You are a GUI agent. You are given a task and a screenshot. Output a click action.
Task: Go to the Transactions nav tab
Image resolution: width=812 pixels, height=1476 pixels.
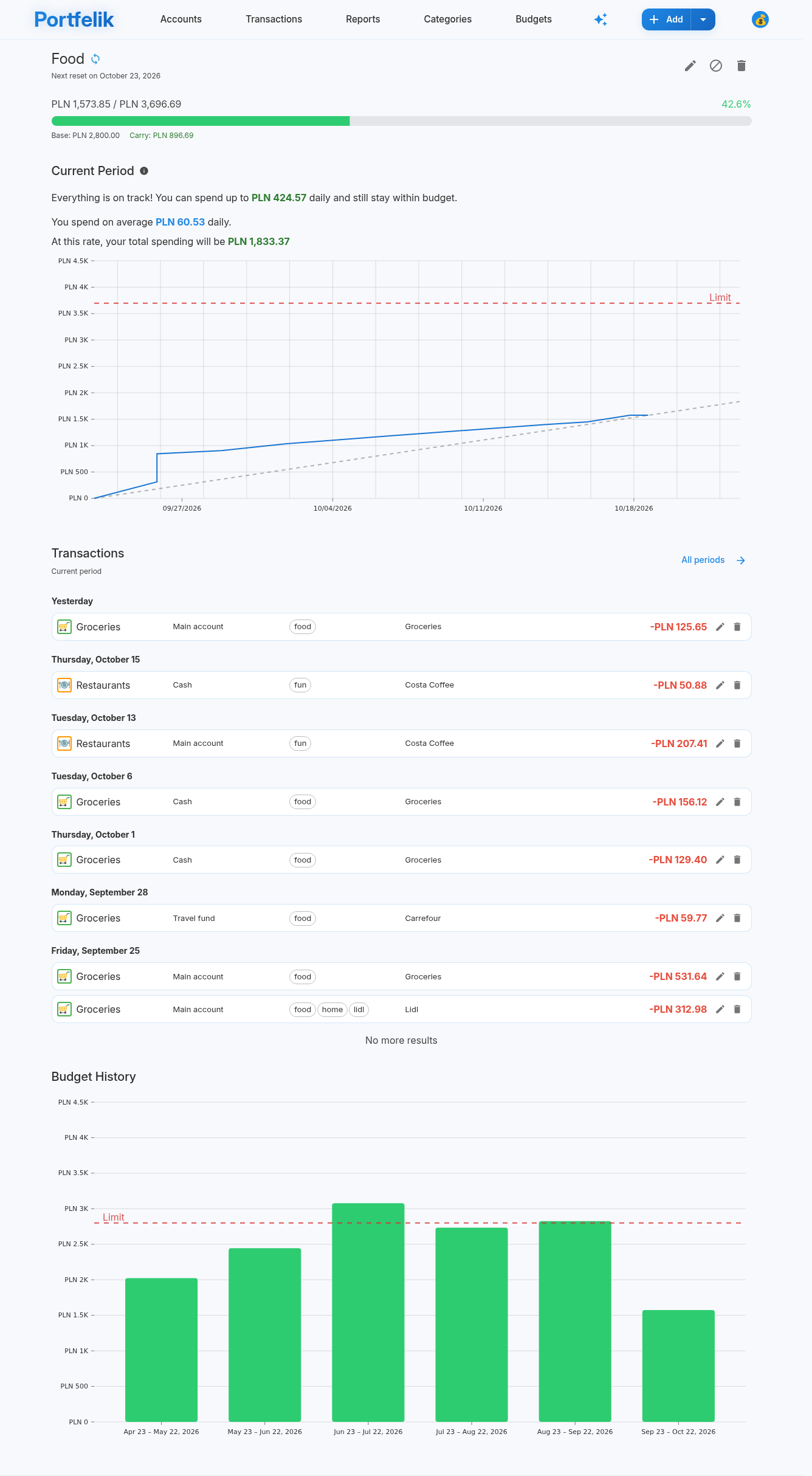click(x=274, y=19)
